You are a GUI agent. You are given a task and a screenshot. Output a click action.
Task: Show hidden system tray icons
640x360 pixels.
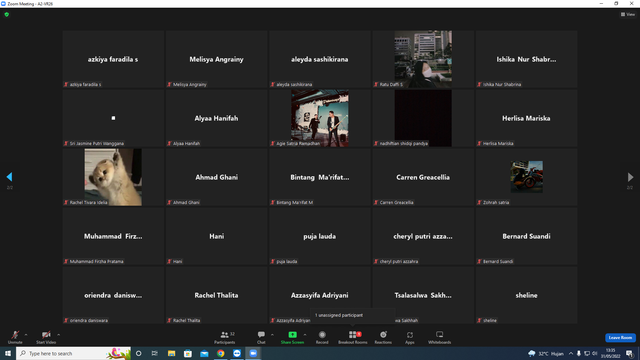[571, 353]
